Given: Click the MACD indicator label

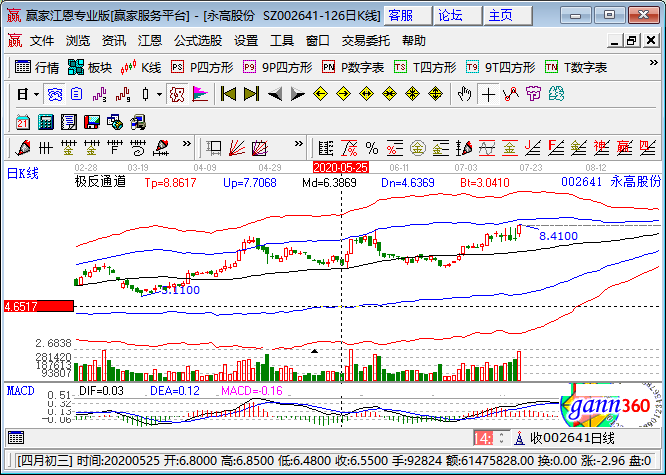Looking at the screenshot, I should [21, 390].
